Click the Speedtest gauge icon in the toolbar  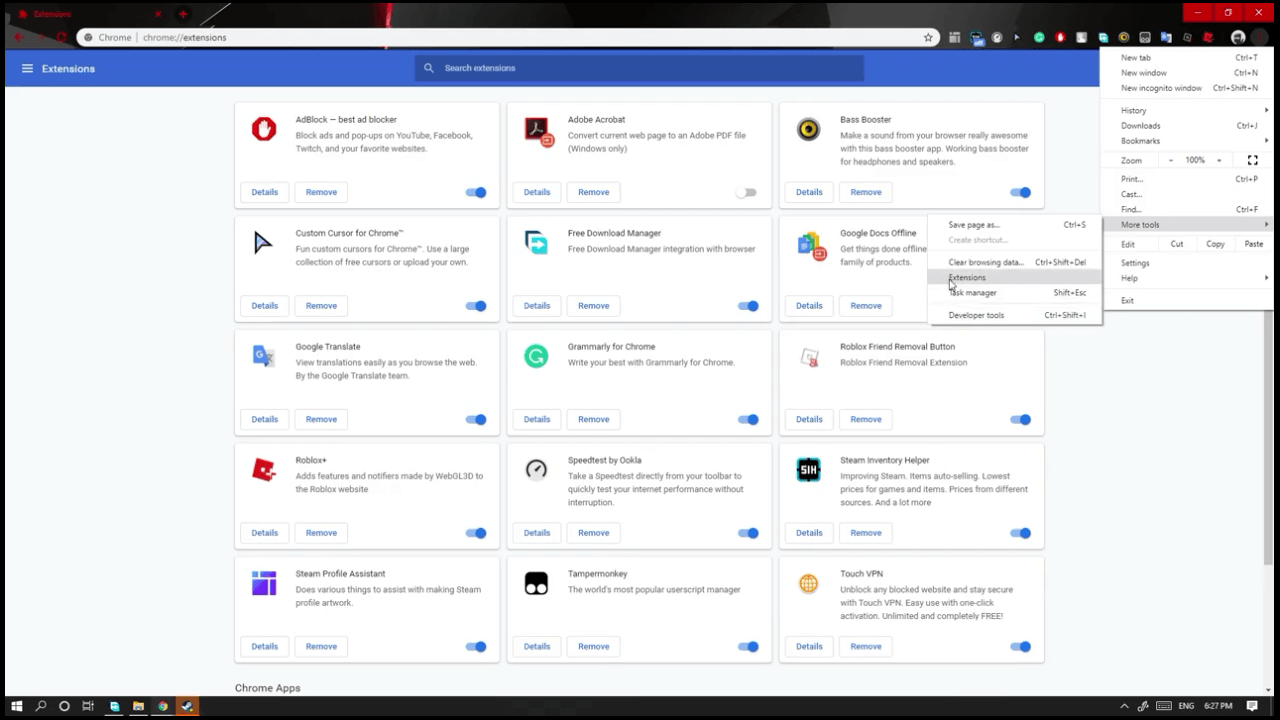tap(997, 37)
